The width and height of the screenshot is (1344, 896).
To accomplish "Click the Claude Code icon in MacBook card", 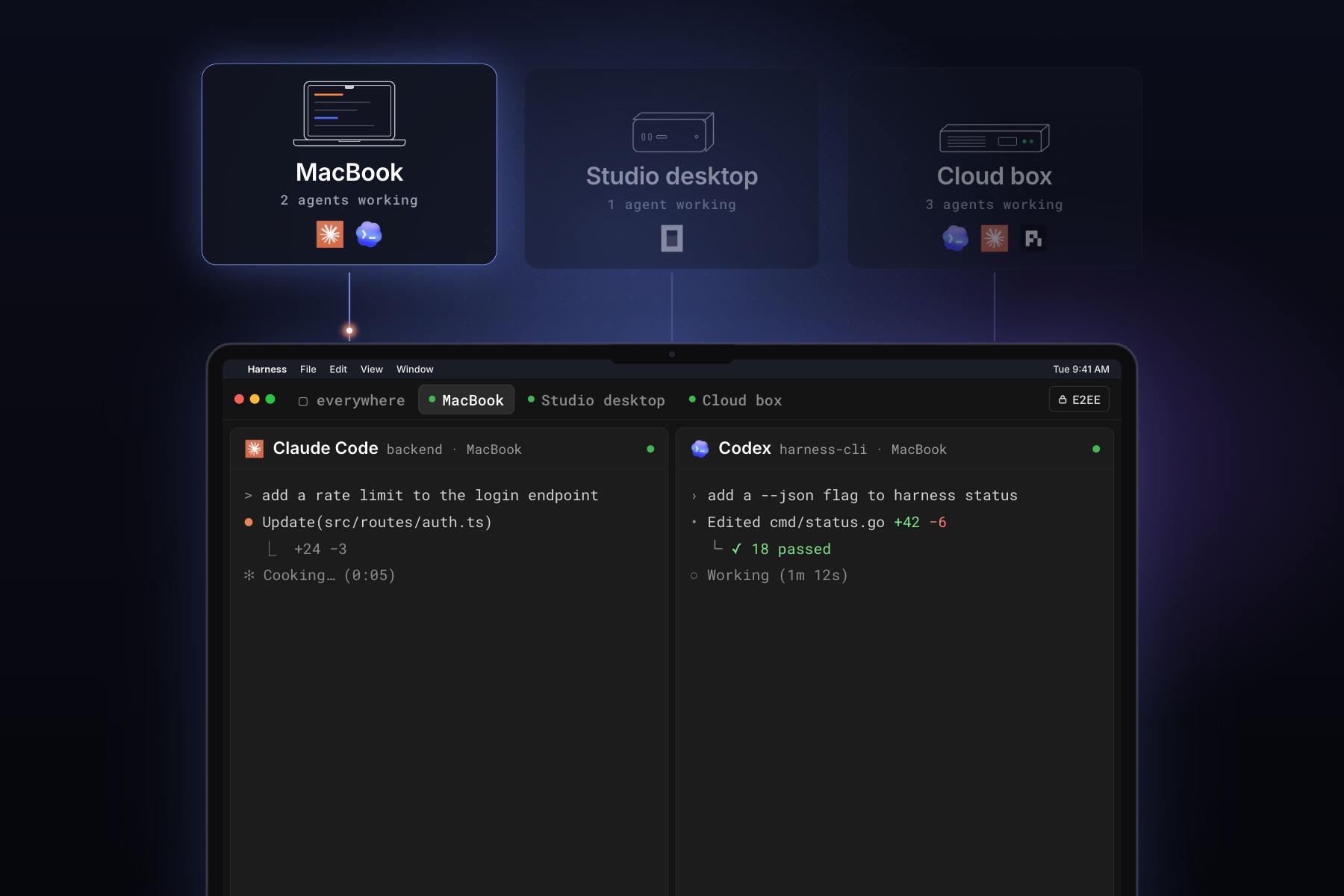I will click(330, 234).
